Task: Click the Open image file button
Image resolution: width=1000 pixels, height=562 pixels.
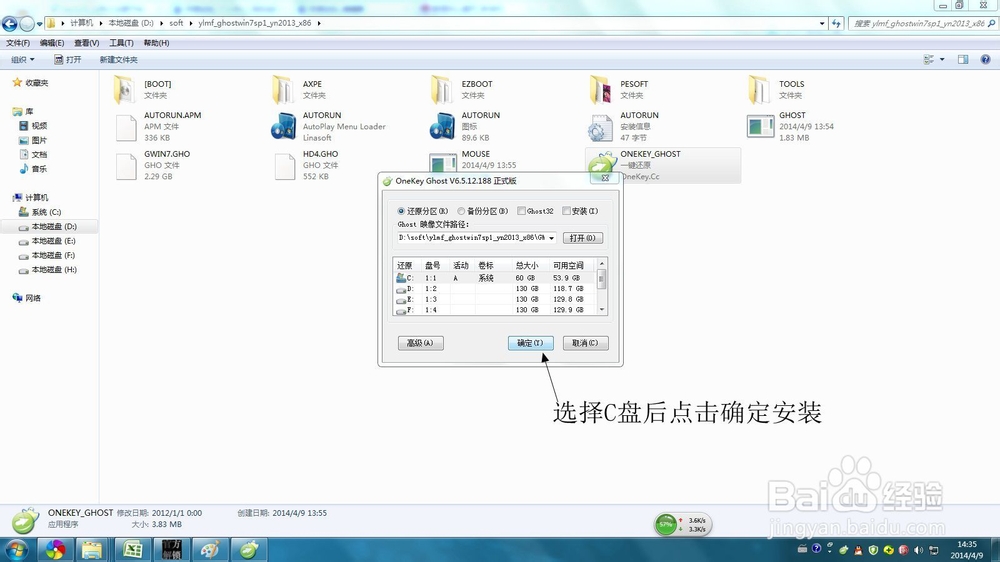Action: click(x=582, y=238)
